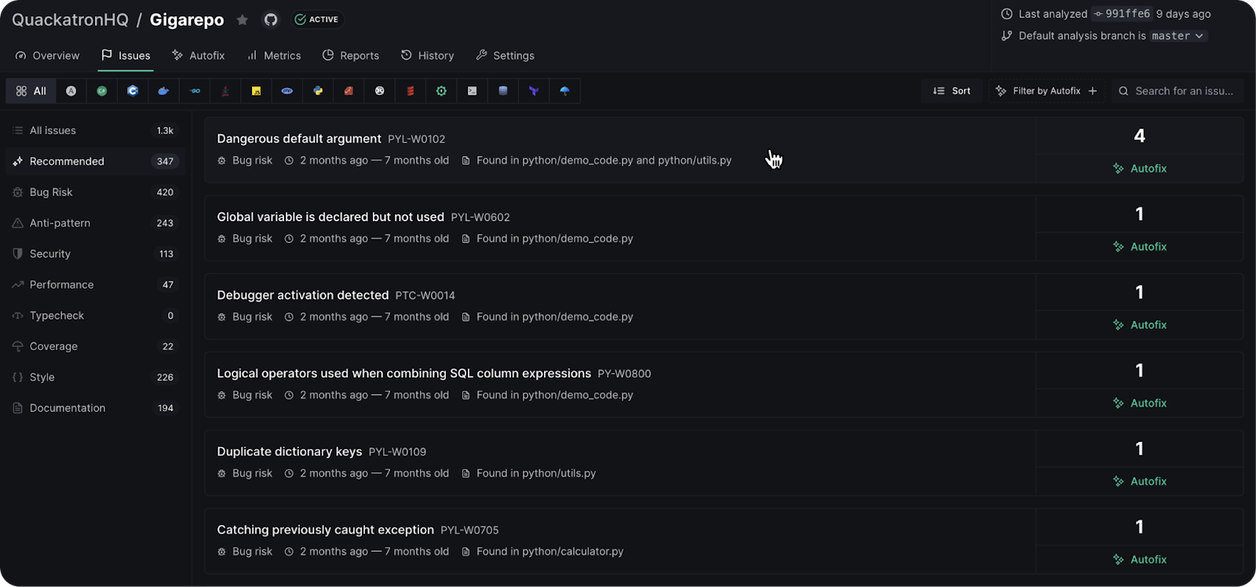This screenshot has width=1256, height=587.
Task: Toggle the All analyzers filter
Action: 30,90
